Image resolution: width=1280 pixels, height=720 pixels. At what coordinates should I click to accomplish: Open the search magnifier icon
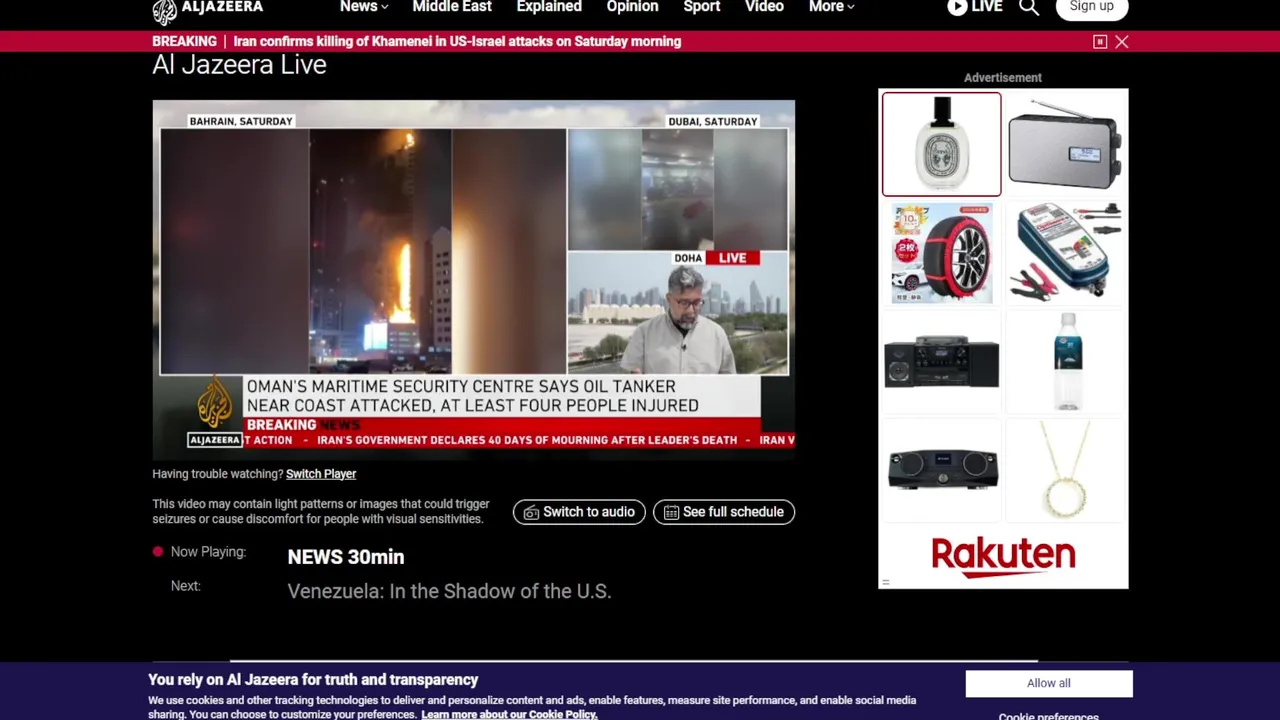(x=1028, y=7)
